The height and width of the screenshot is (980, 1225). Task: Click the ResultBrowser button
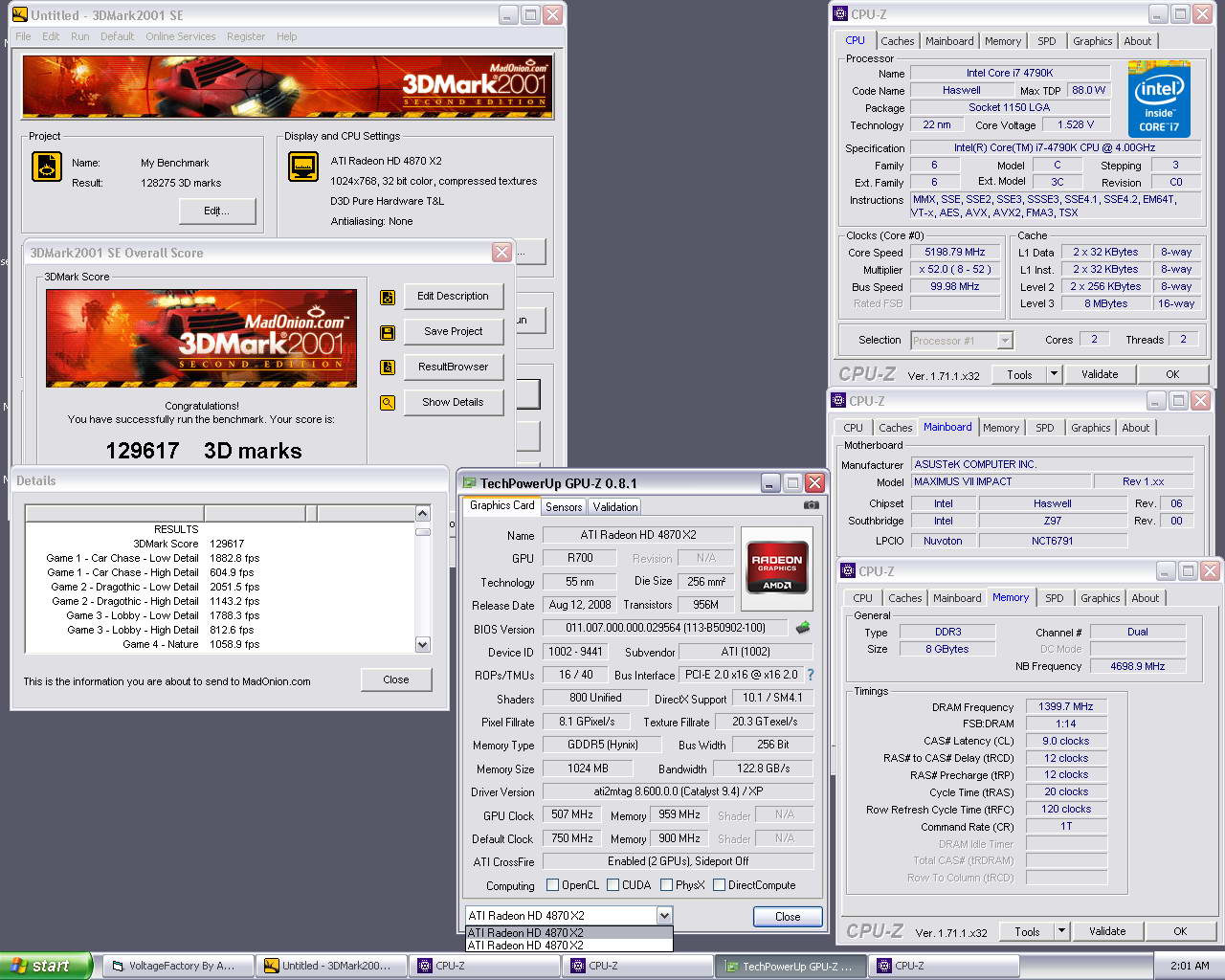[453, 367]
